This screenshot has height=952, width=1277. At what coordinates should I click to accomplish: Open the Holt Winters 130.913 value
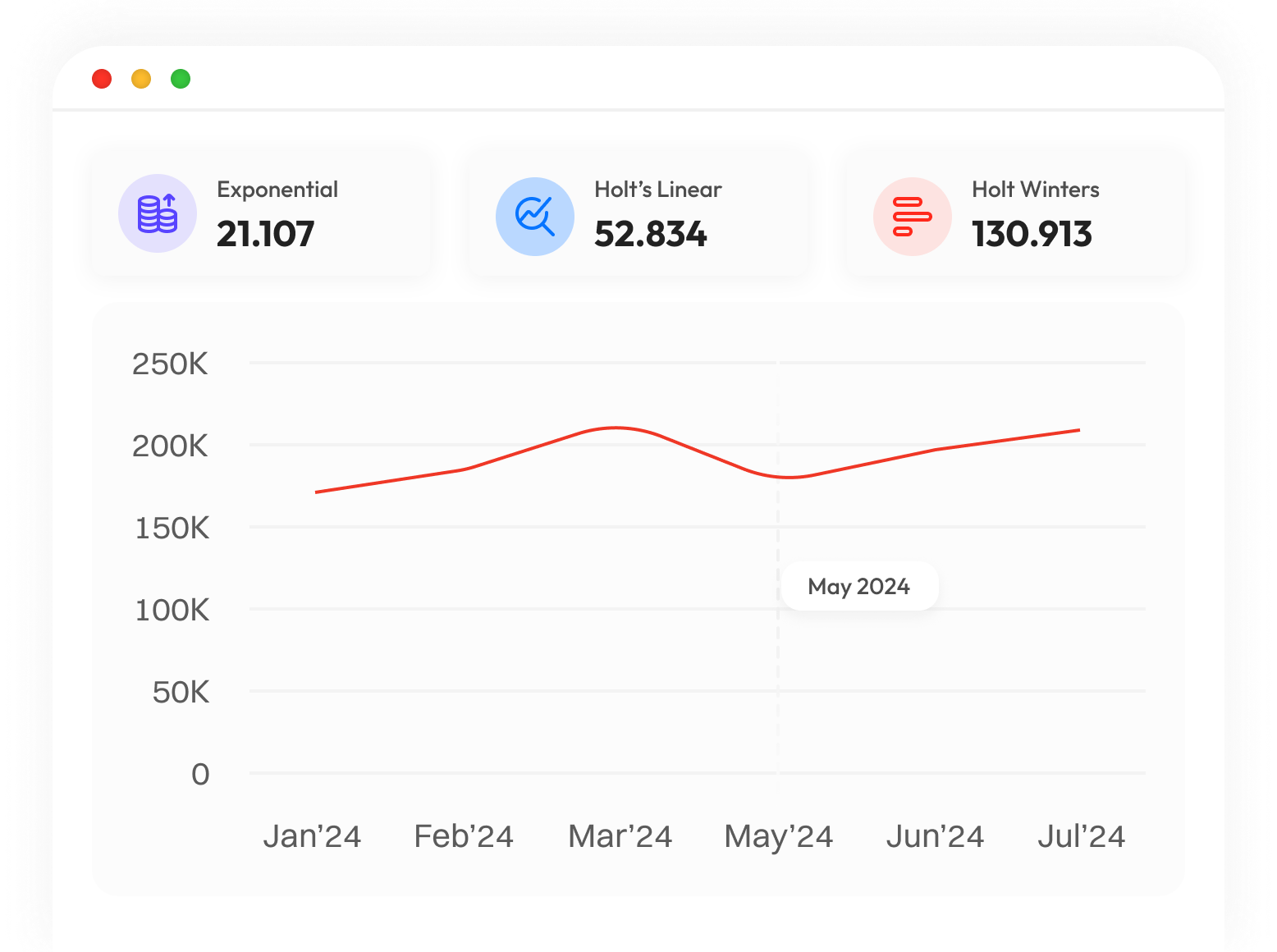tap(1032, 234)
